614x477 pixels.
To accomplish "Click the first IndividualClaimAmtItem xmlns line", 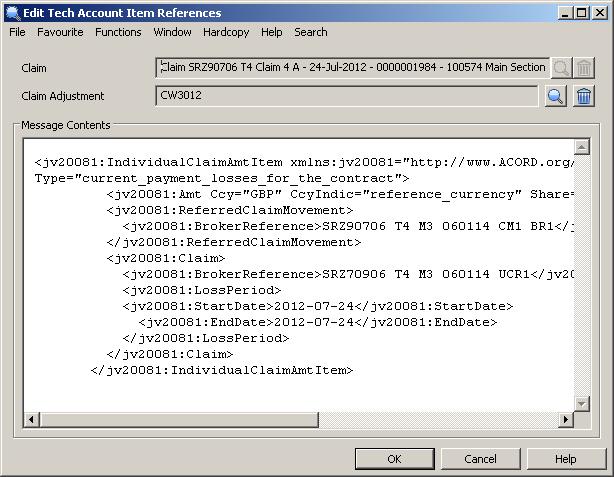I will coord(304,163).
